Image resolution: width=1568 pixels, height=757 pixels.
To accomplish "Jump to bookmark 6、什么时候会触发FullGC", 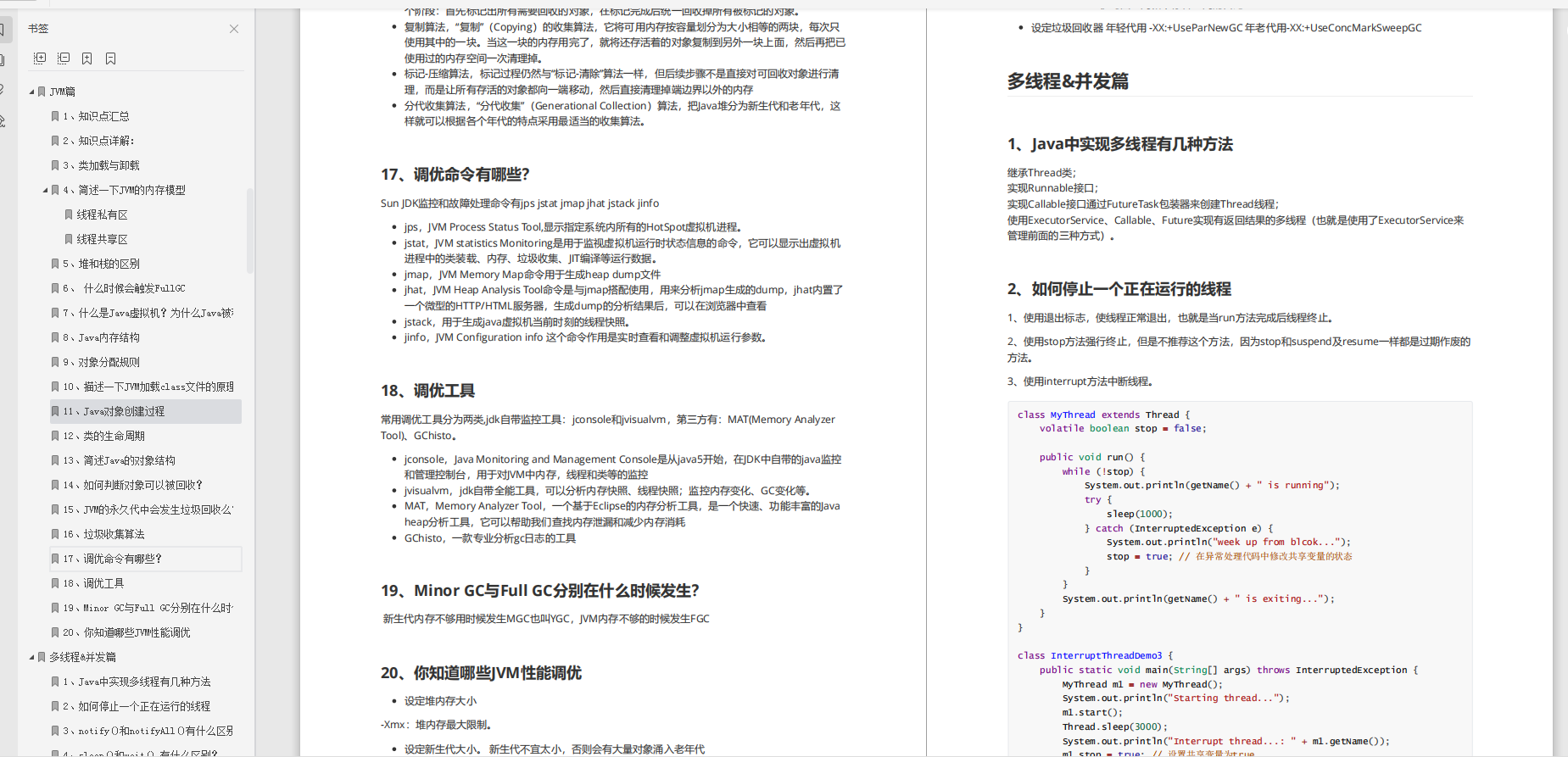I will coord(124,288).
